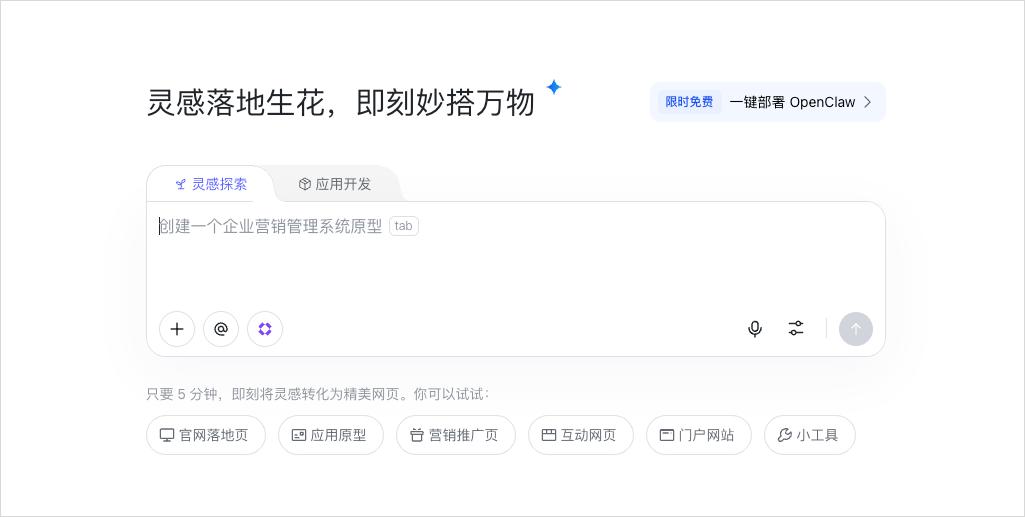Expand the 一键部署 OpenClaw chevron arrow

click(x=868, y=102)
